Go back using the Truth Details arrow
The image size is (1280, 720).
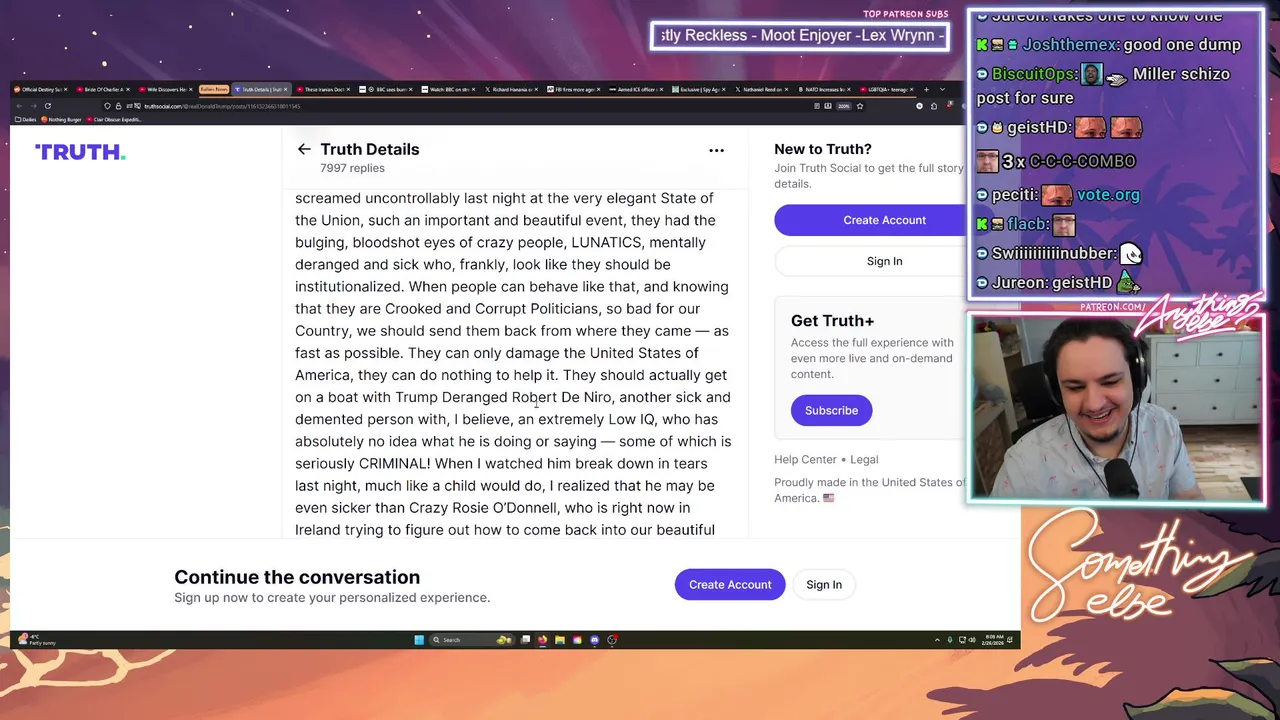coord(304,149)
